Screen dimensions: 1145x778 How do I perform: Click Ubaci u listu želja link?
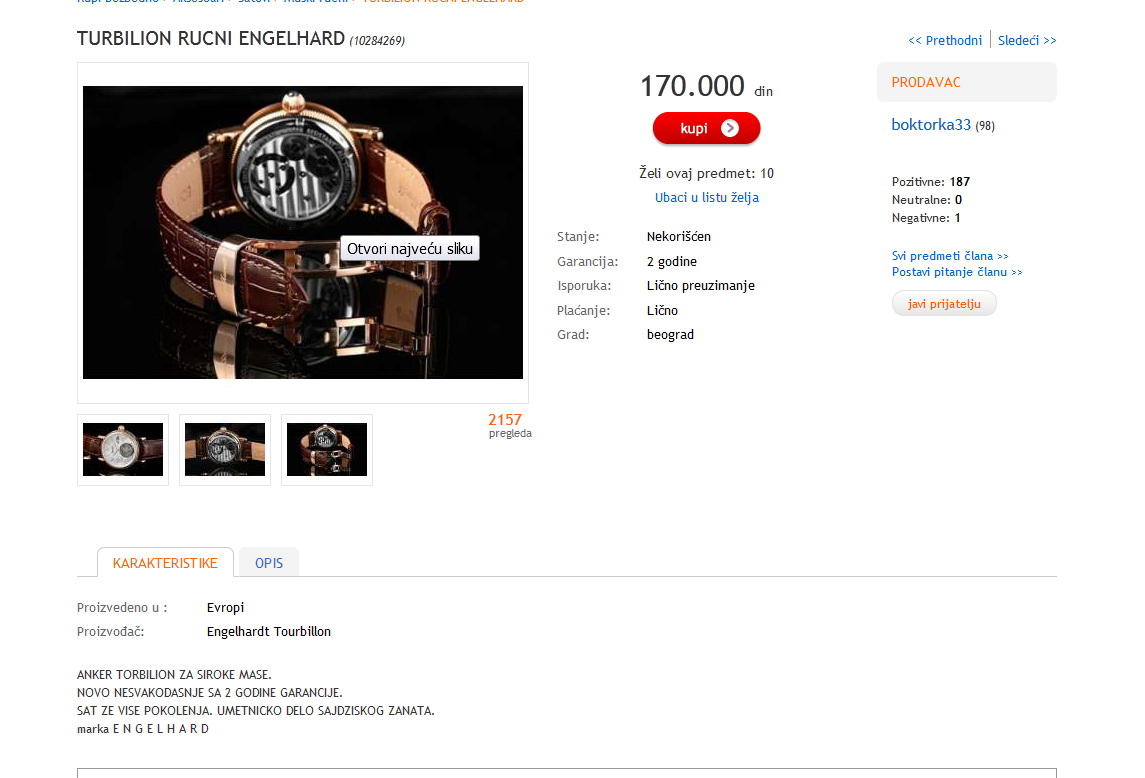(706, 197)
